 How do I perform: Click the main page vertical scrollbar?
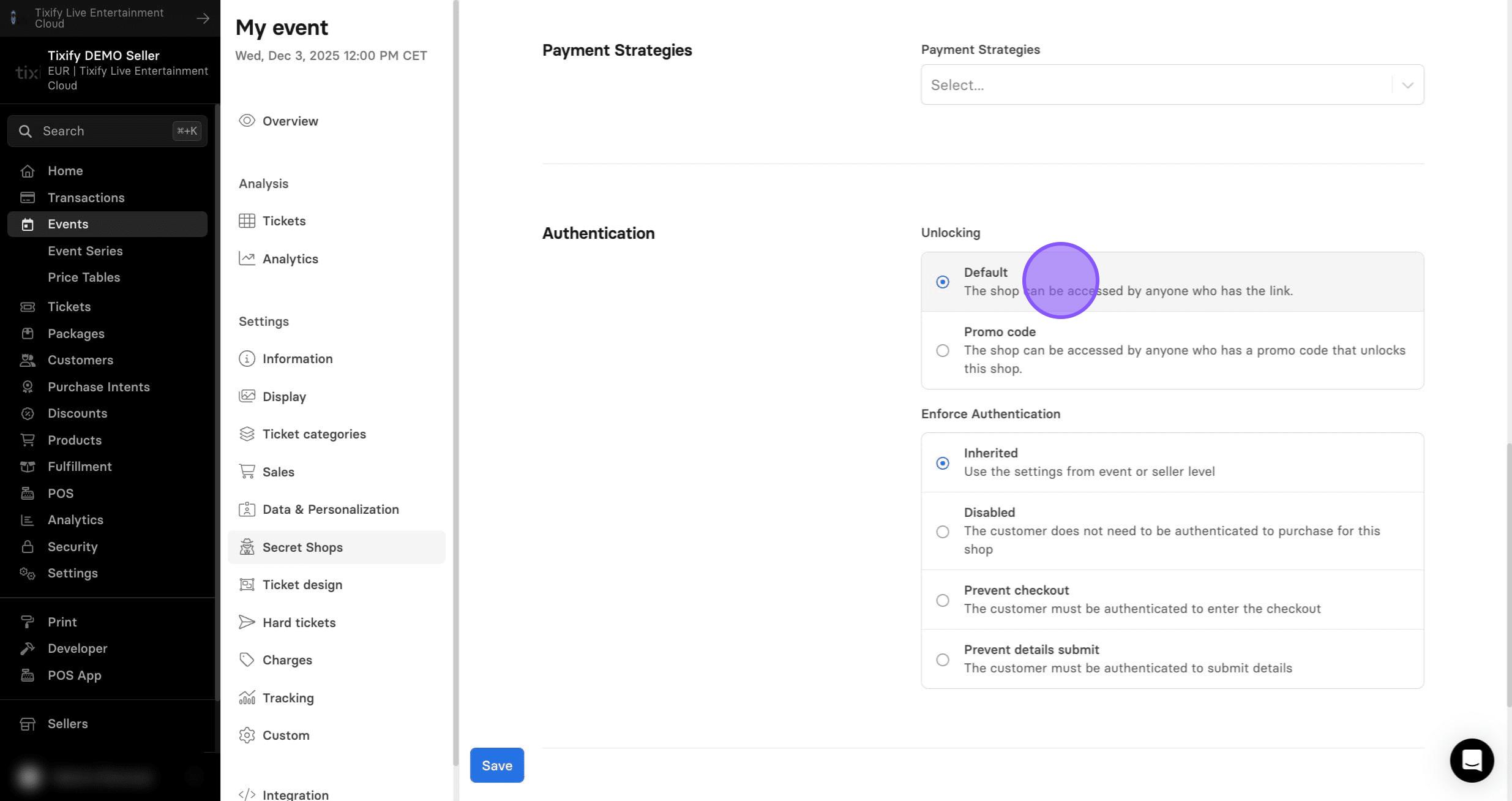coord(1508,576)
